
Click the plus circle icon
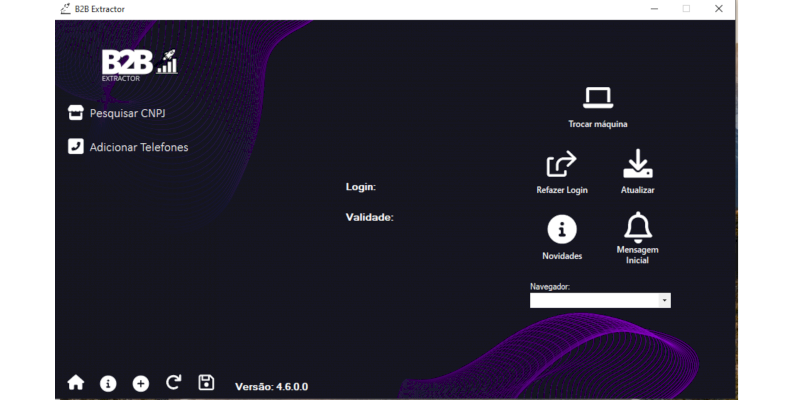[x=141, y=384]
